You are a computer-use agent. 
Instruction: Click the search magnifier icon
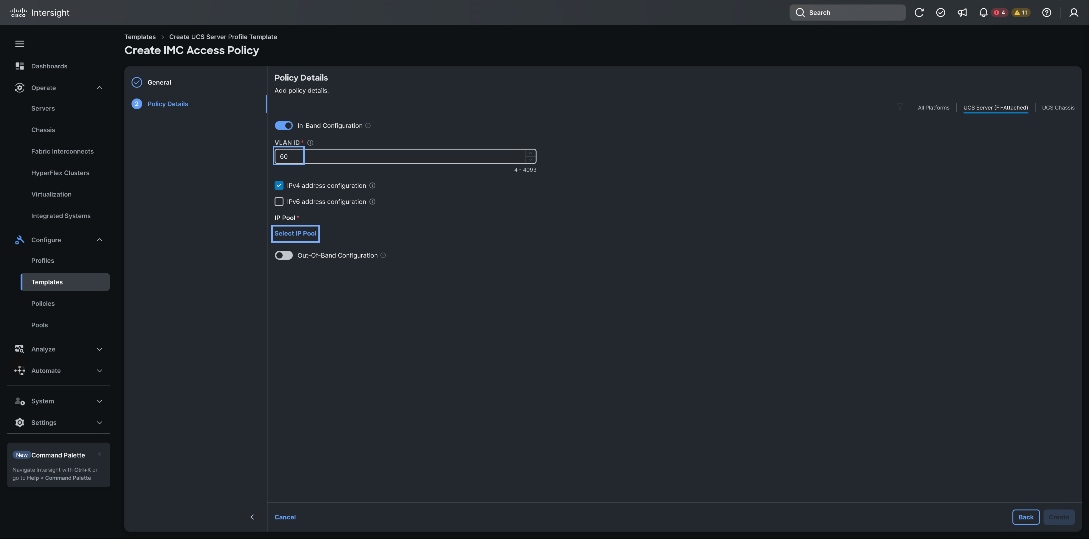tap(800, 13)
